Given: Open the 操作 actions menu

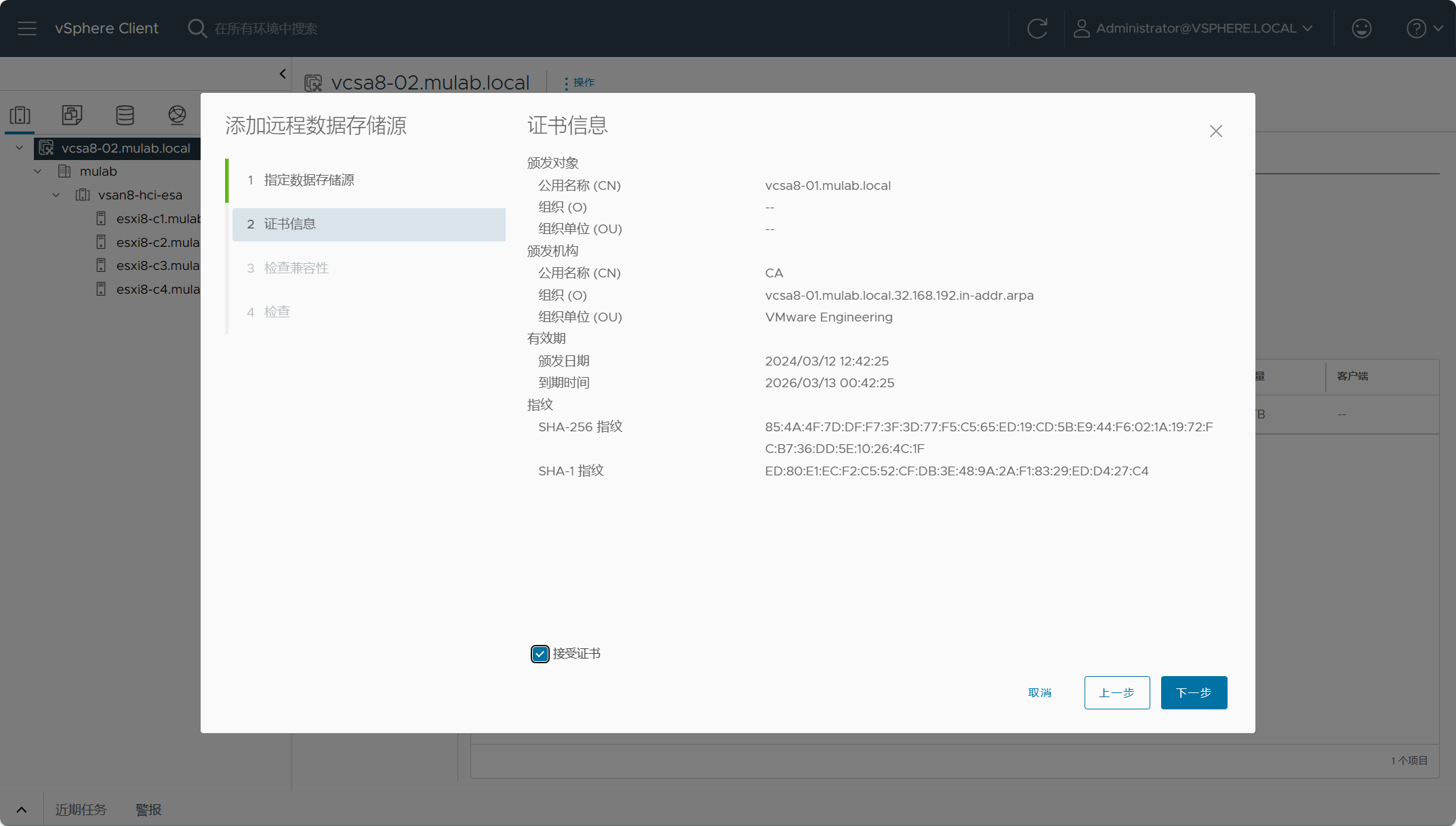Looking at the screenshot, I should [x=579, y=83].
